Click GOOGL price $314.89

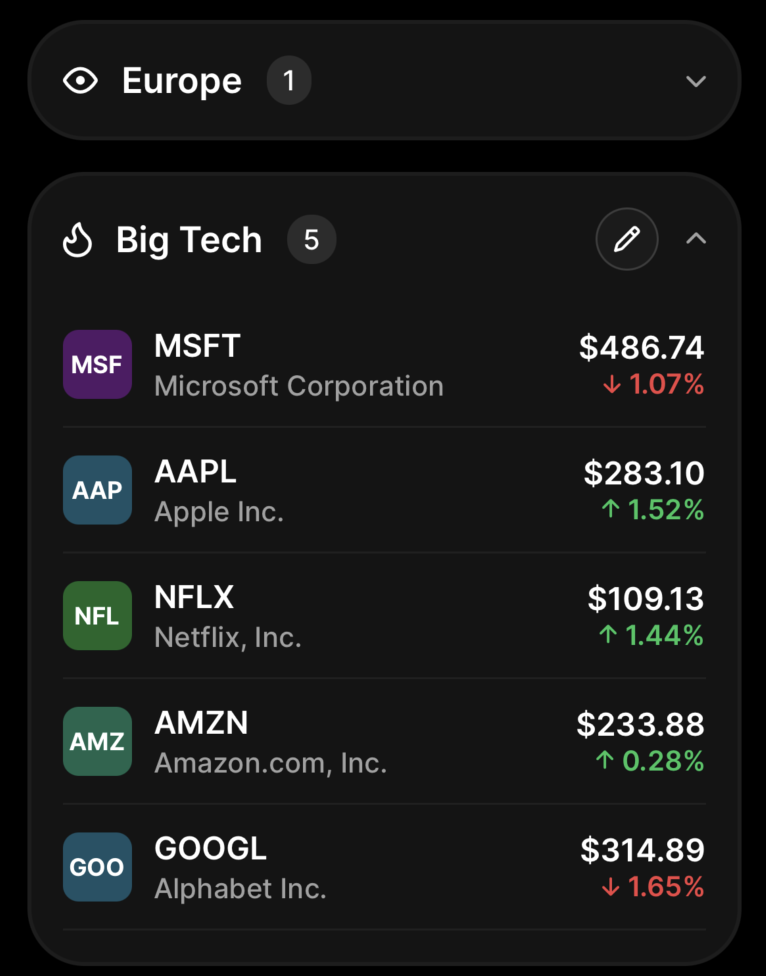(x=642, y=850)
